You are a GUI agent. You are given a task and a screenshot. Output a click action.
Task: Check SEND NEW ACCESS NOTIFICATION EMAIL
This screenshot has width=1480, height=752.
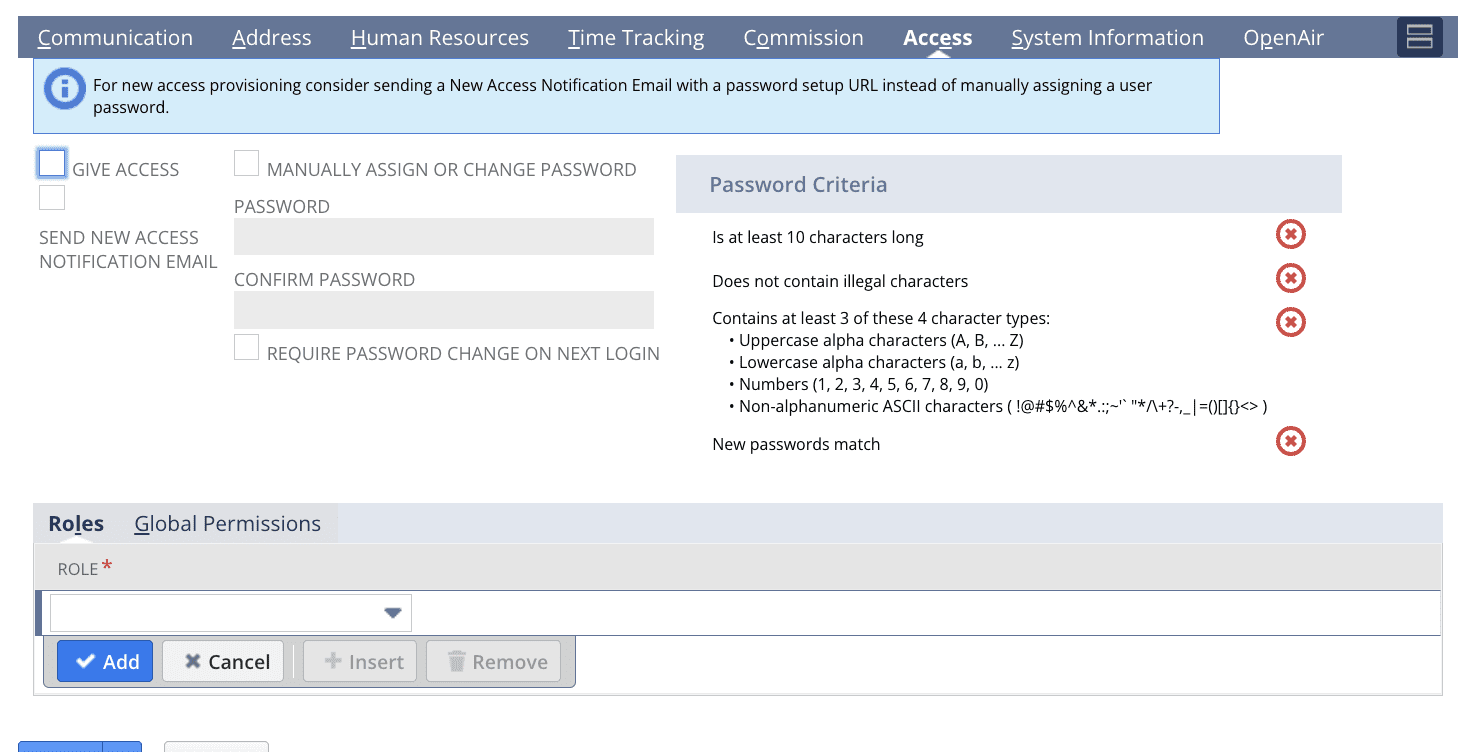pos(51,197)
